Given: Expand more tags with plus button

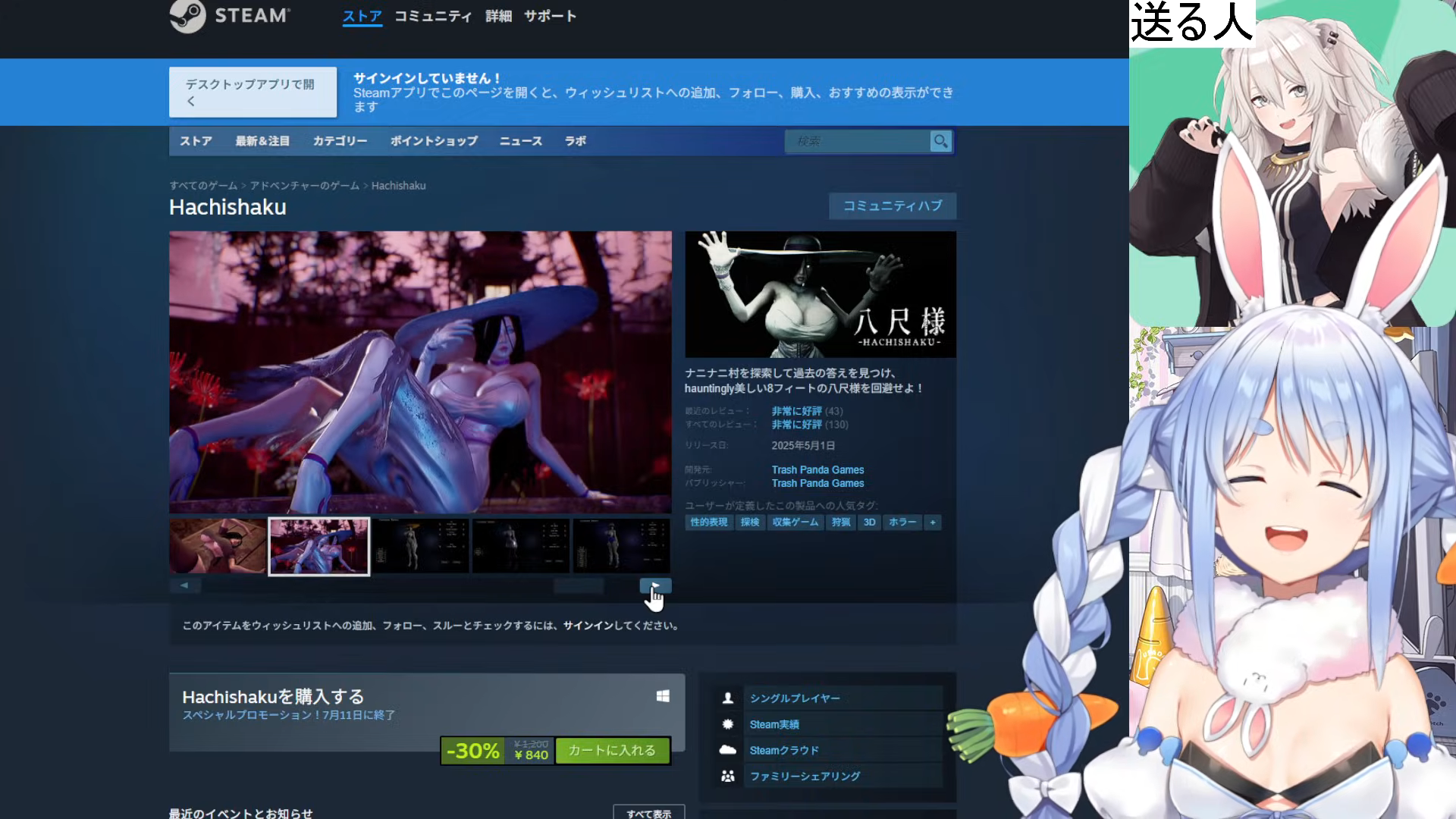Looking at the screenshot, I should pos(933,522).
